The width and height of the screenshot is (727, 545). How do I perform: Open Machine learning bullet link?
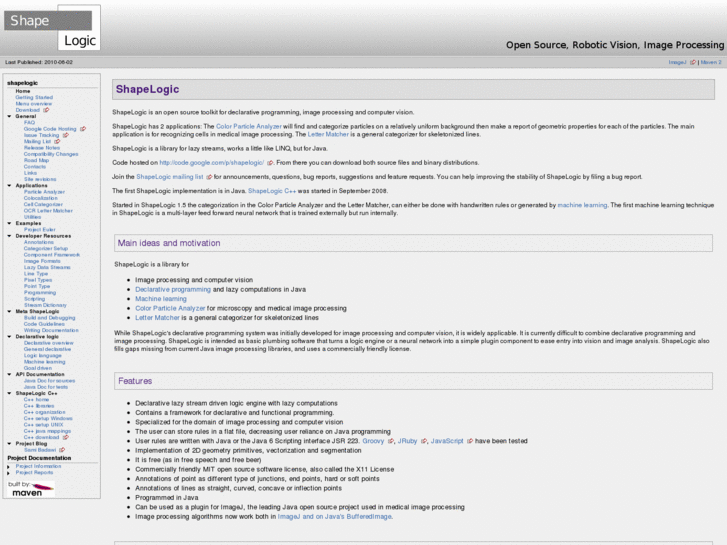click(x=161, y=299)
